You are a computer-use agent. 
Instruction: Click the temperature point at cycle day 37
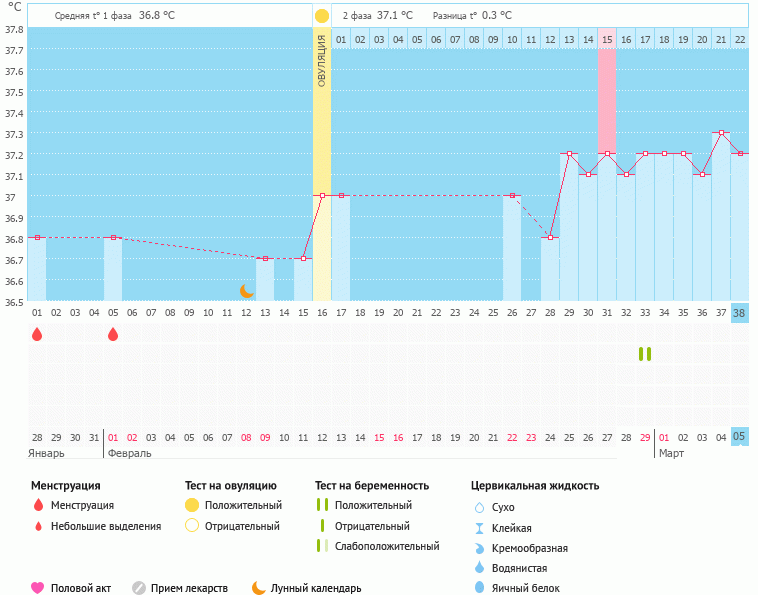coord(721,133)
